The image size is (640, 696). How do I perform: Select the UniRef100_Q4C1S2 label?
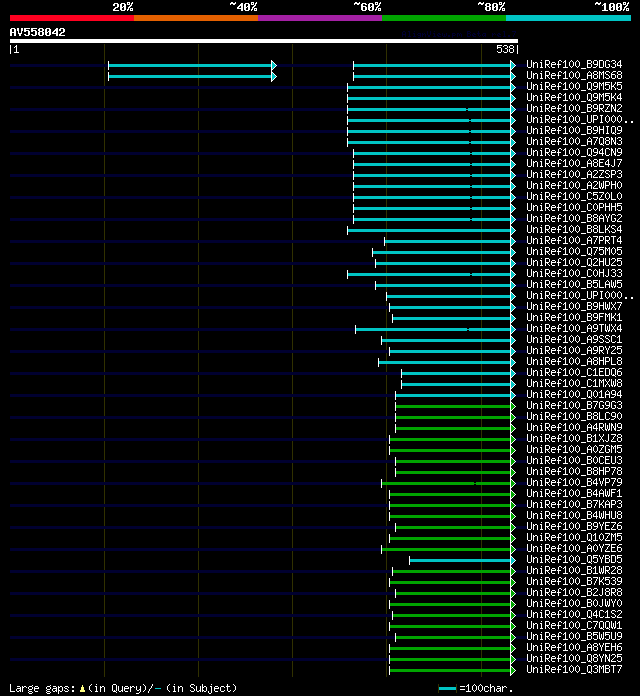(574, 614)
